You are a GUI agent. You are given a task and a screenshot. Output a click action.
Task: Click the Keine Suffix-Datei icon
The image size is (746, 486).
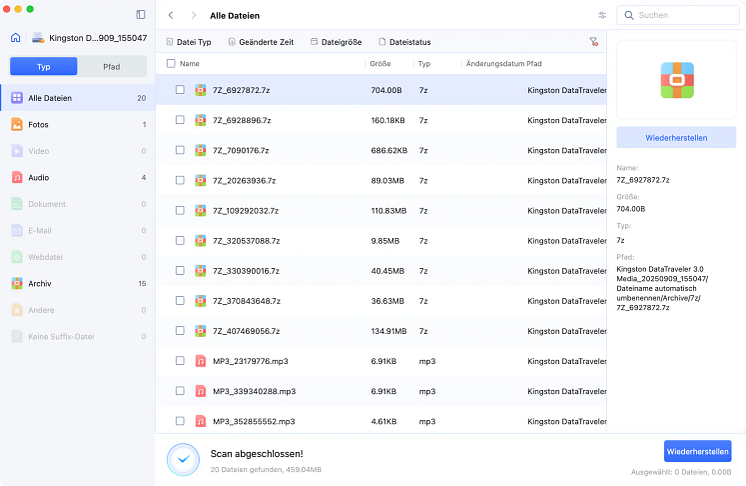[x=17, y=337]
